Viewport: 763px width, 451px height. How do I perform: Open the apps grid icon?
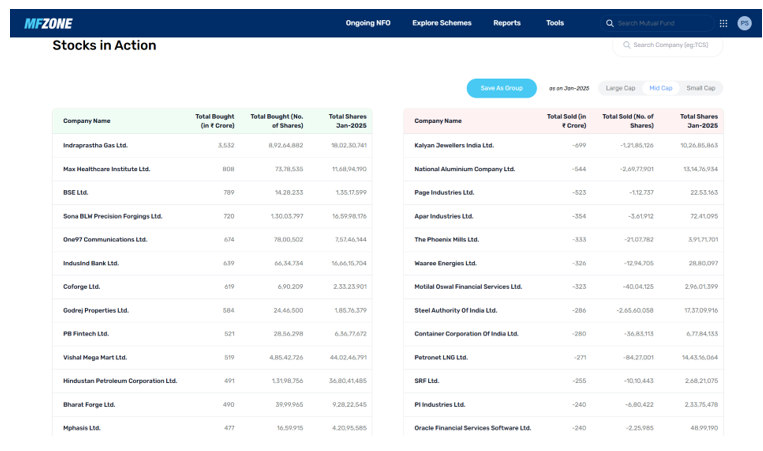pos(723,23)
